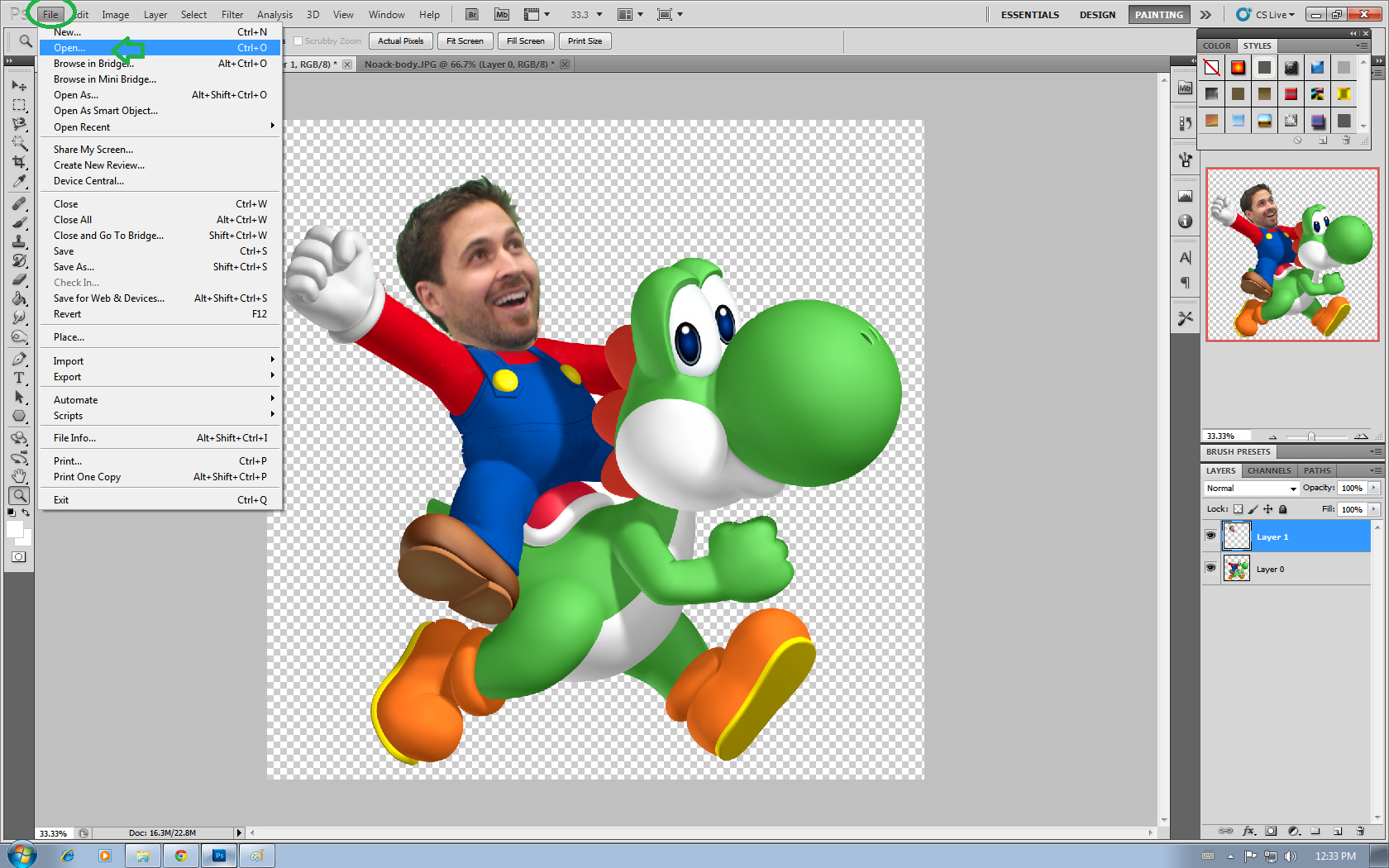The image size is (1389, 868).
Task: Select the Type tool
Action: pyautogui.click(x=19, y=378)
